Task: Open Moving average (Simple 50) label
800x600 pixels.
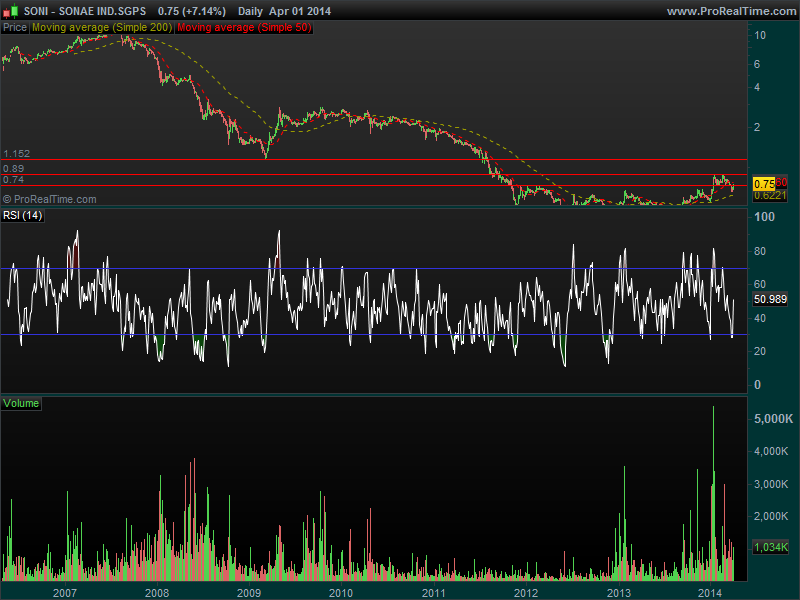Action: click(x=244, y=28)
